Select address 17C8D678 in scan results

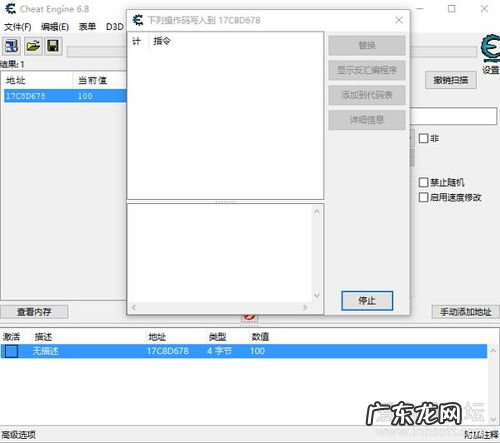point(26,96)
